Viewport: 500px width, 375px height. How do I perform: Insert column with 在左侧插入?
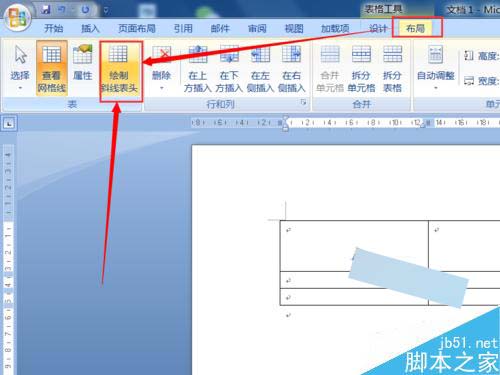(x=260, y=68)
